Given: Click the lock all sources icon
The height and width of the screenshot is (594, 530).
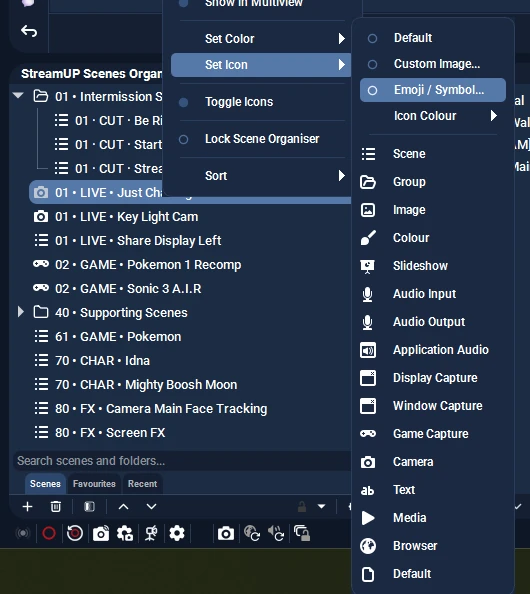Looking at the screenshot, I should tap(302, 533).
